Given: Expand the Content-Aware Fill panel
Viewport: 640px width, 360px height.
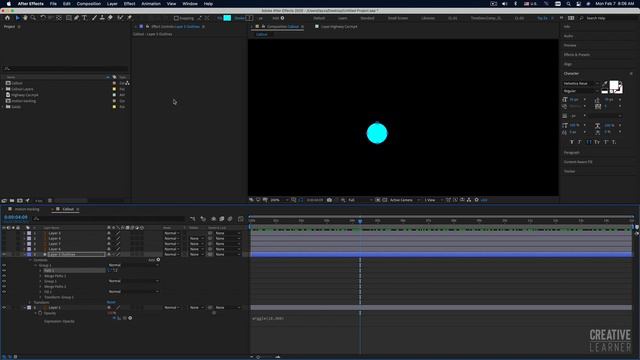Looking at the screenshot, I should [578, 162].
